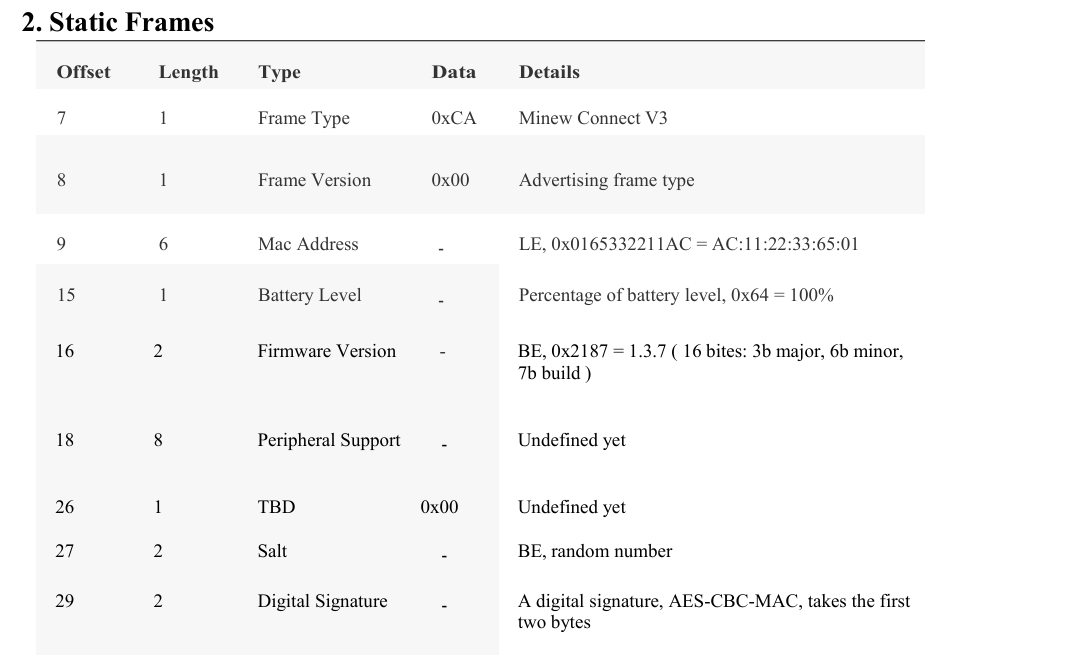This screenshot has height=656, width=1072.
Task: Select the Digital Signature cell
Action: pos(322,601)
